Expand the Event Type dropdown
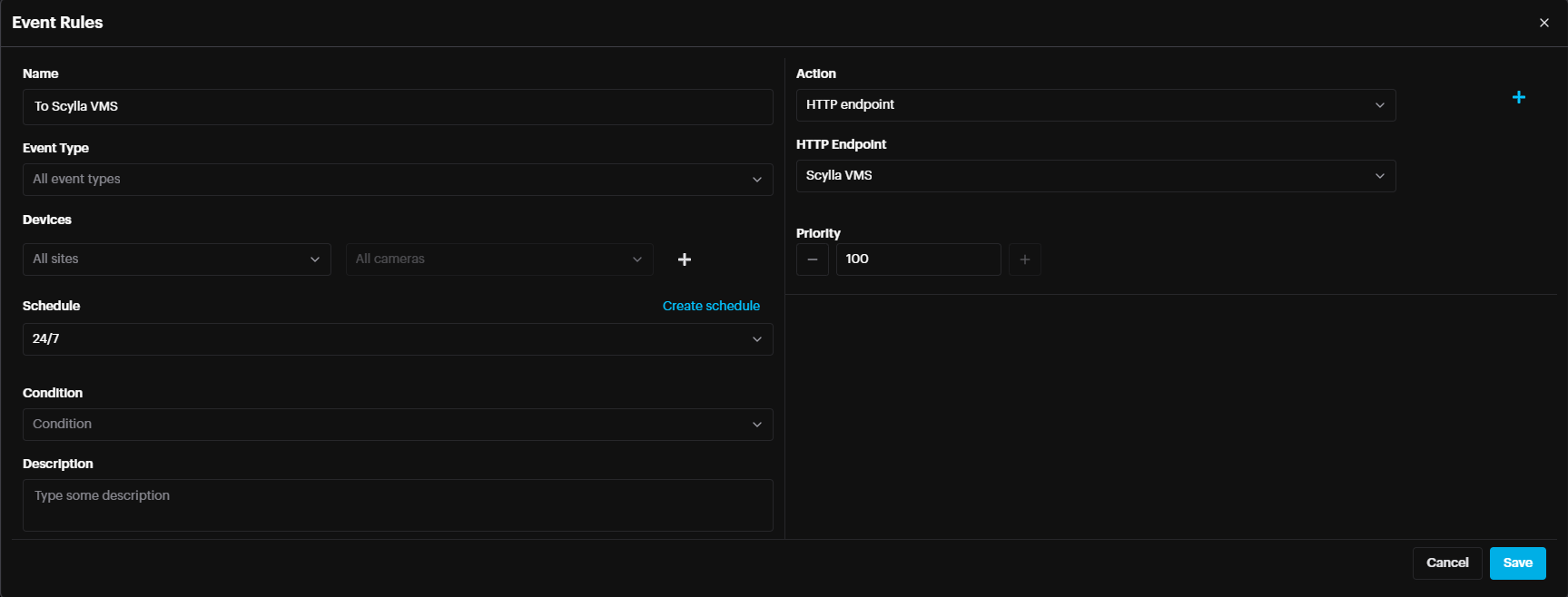The width and height of the screenshot is (1568, 597). [x=397, y=180]
